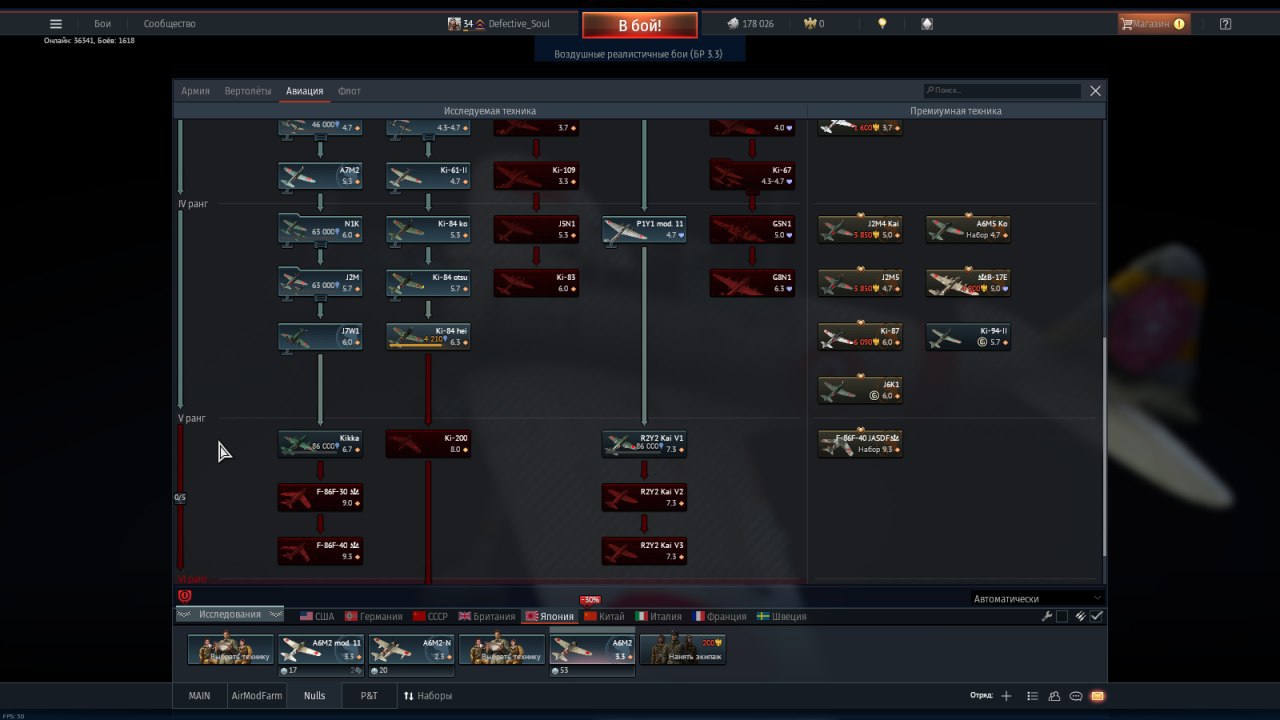This screenshot has height=720, width=1280.
Task: Select the premium Ki-94-II aircraft
Action: click(x=968, y=337)
